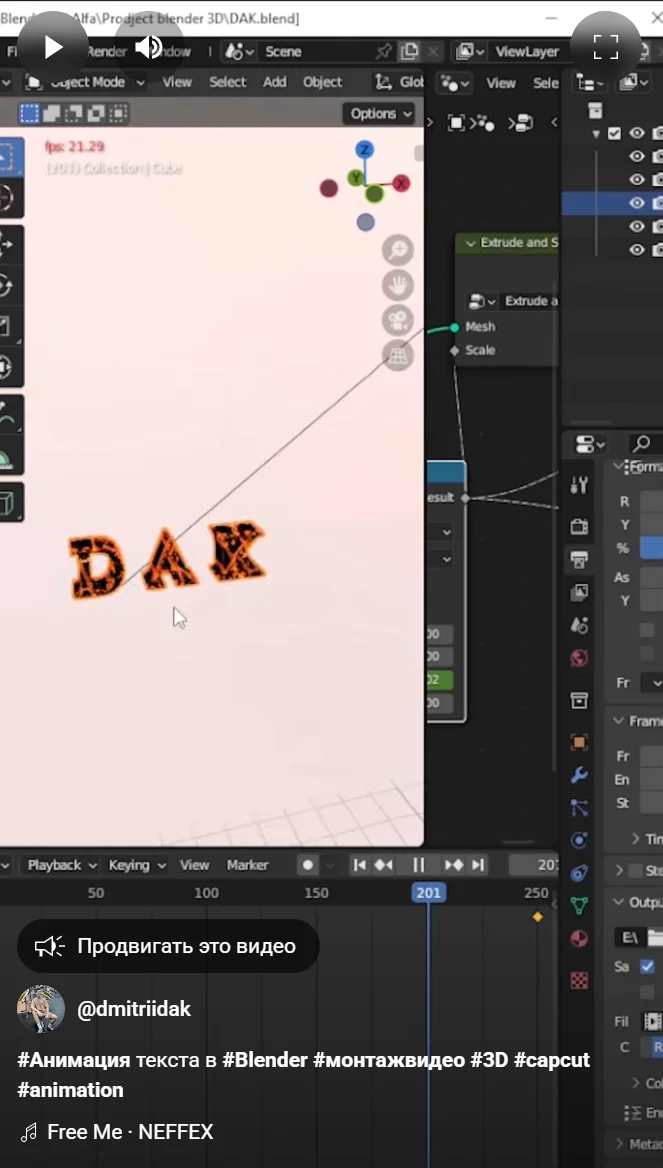The image size is (663, 1168).
Task: Toggle the camera view button
Action: pos(398,320)
